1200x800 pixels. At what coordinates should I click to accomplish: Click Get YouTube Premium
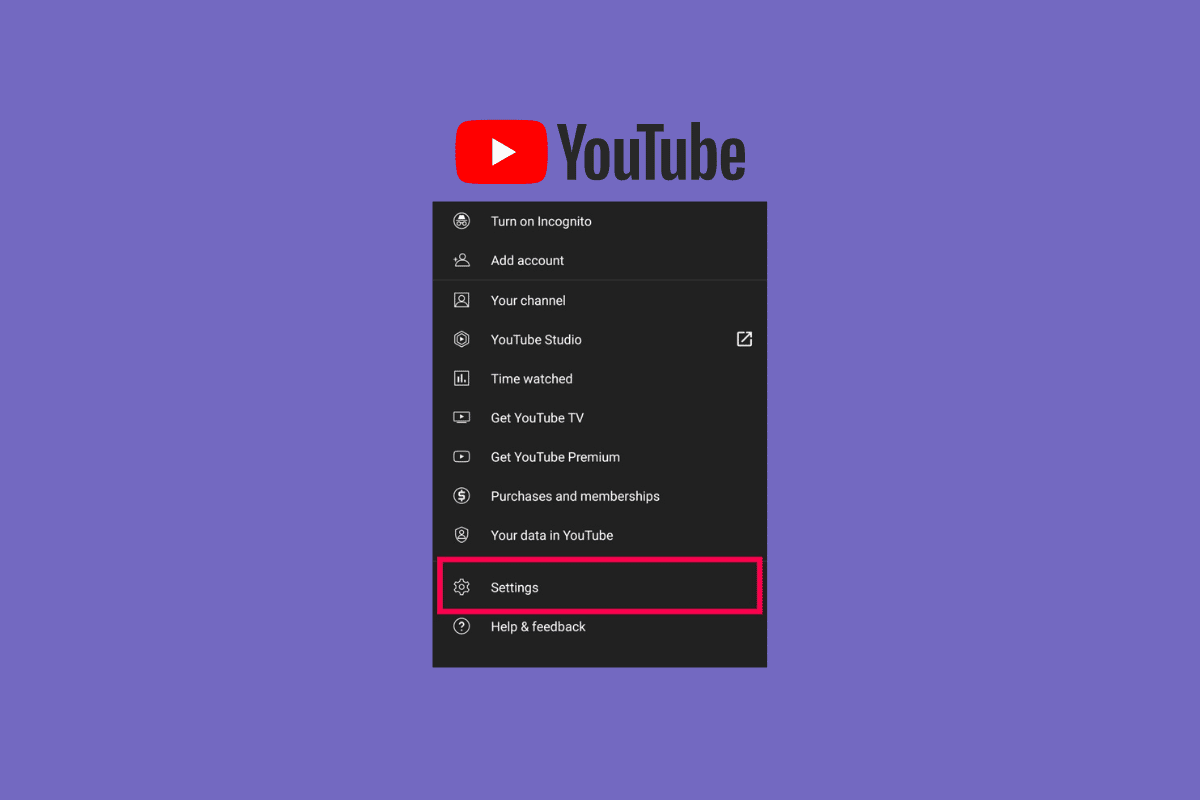point(555,457)
